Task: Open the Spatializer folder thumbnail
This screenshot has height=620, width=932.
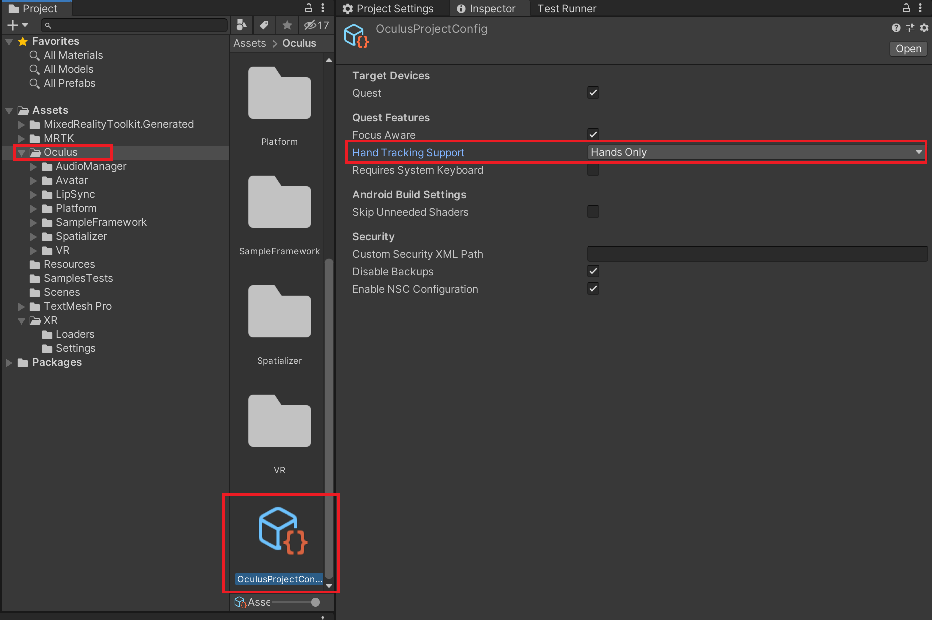Action: (x=279, y=311)
